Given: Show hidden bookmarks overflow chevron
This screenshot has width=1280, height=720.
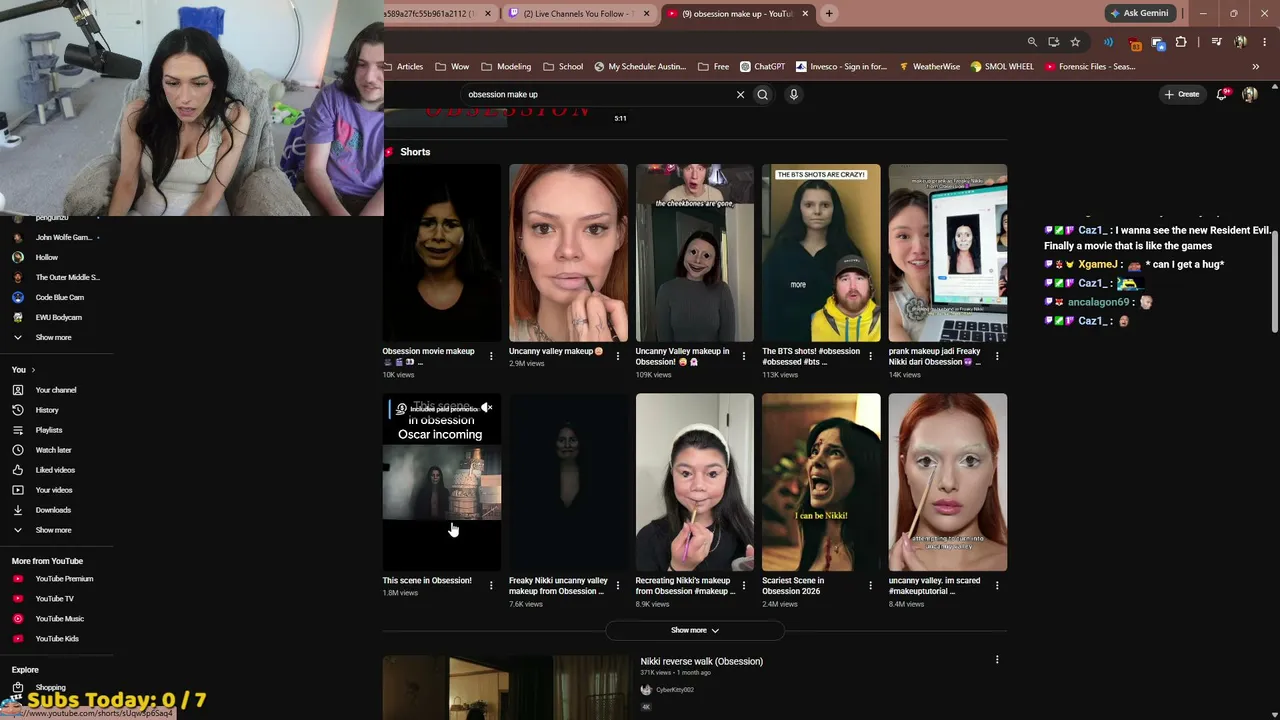Looking at the screenshot, I should (1255, 67).
